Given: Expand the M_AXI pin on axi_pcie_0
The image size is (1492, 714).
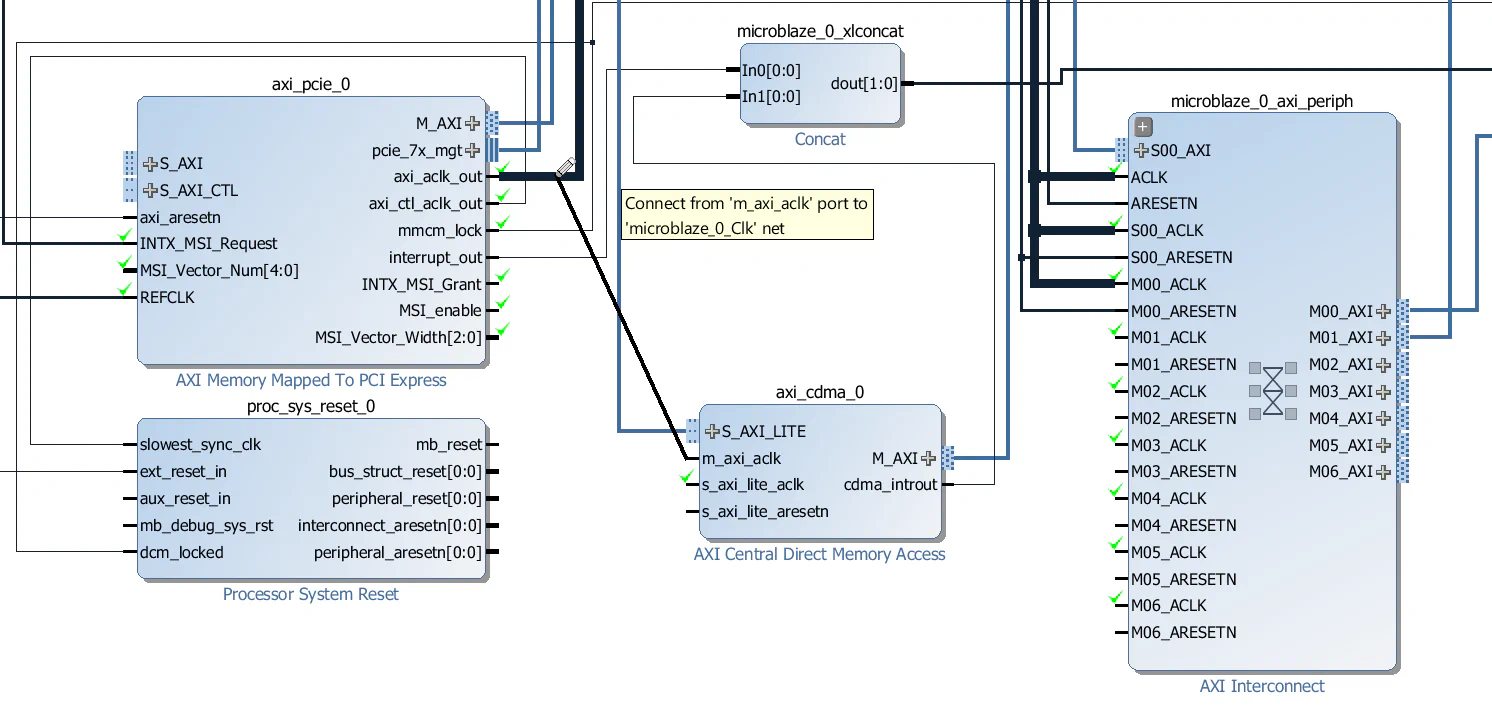Looking at the screenshot, I should [x=471, y=123].
